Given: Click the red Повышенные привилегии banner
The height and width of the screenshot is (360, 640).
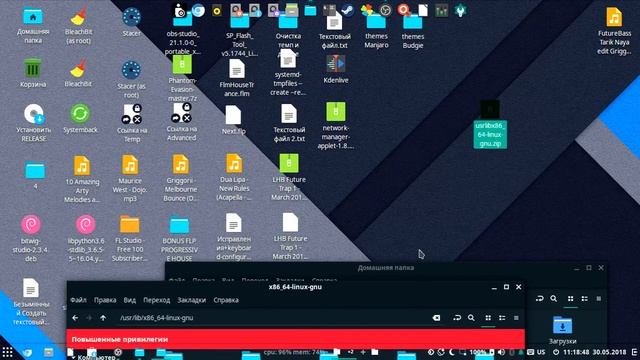Looking at the screenshot, I should pyautogui.click(x=296, y=339).
